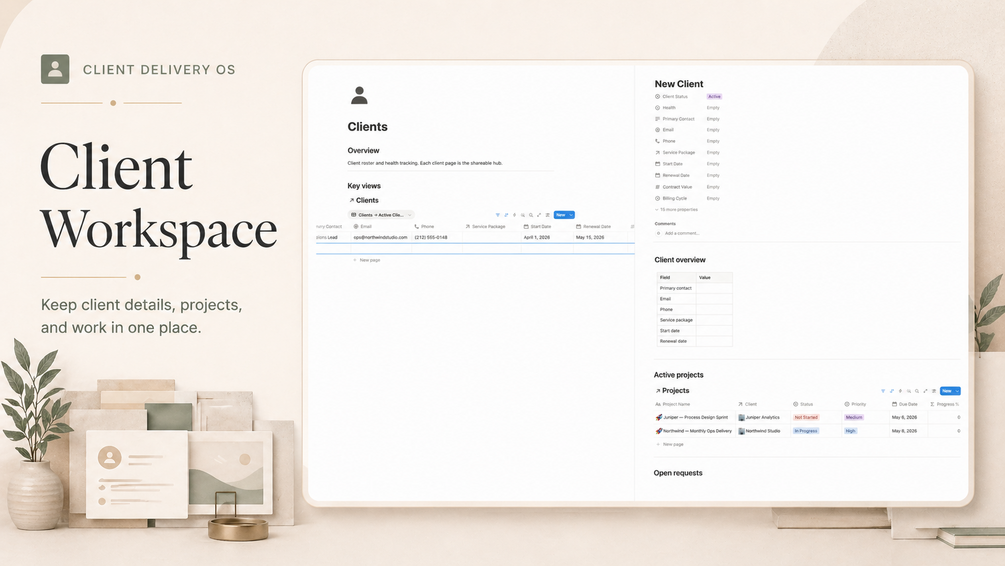Click the expand icon in Projects toolbar
Image resolution: width=1005 pixels, height=566 pixels.
(926, 390)
